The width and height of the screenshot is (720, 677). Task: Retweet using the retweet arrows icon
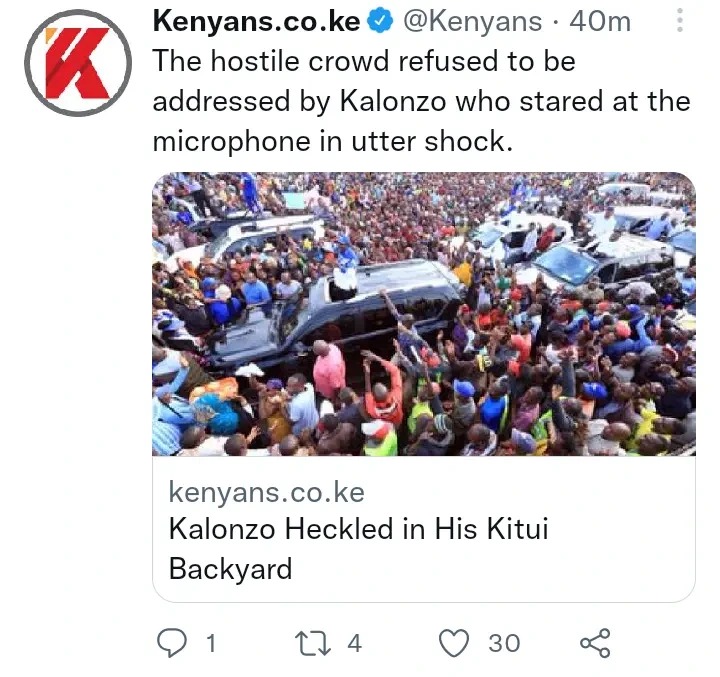pos(313,643)
